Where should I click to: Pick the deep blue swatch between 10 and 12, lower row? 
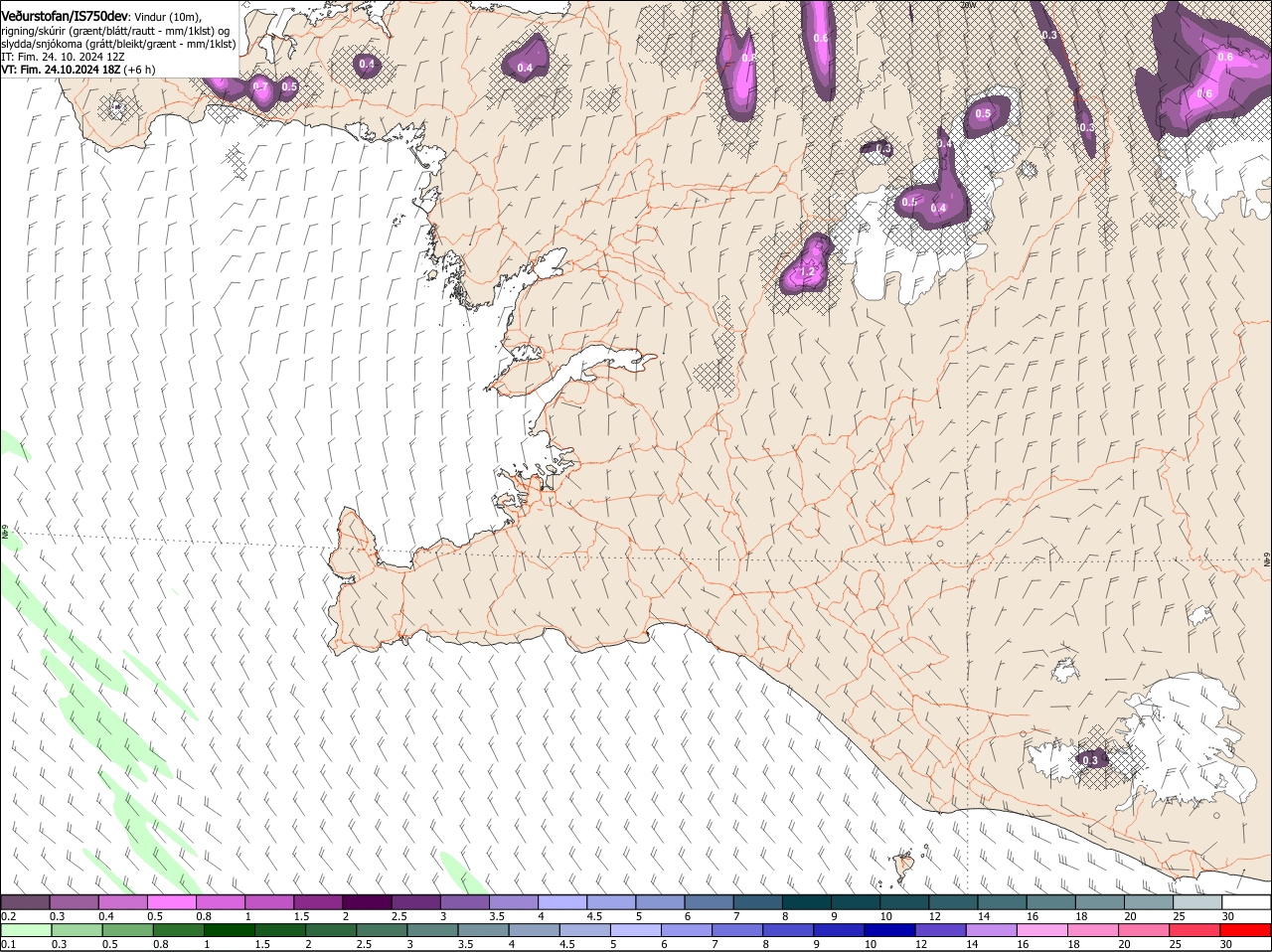(889, 930)
